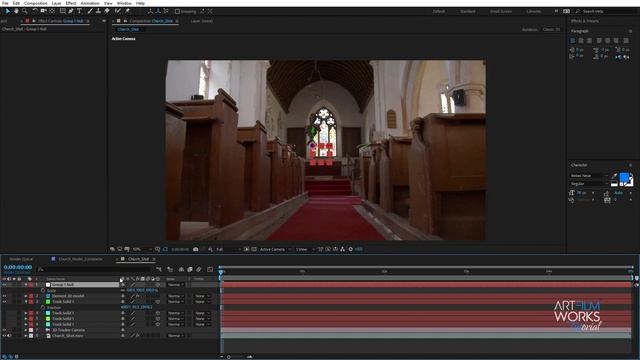Expand the Element 3D model layer
640x360 pixels.
pyautogui.click(x=26, y=296)
